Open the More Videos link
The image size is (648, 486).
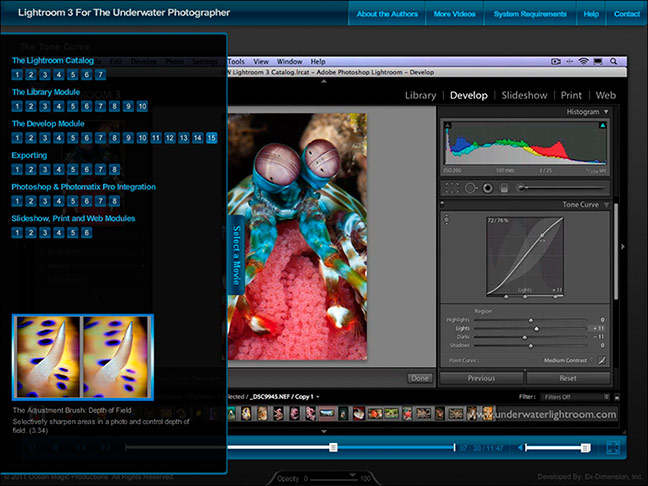[454, 14]
